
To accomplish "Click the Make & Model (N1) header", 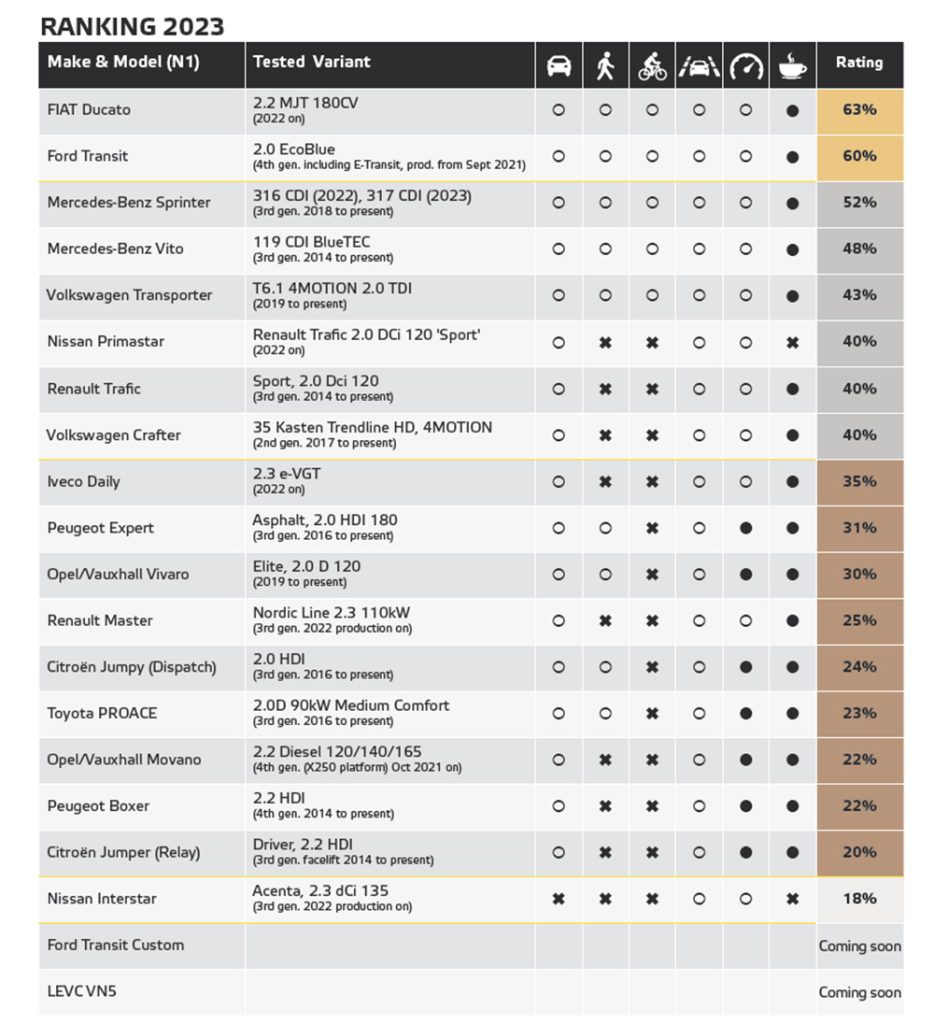I will pyautogui.click(x=123, y=62).
